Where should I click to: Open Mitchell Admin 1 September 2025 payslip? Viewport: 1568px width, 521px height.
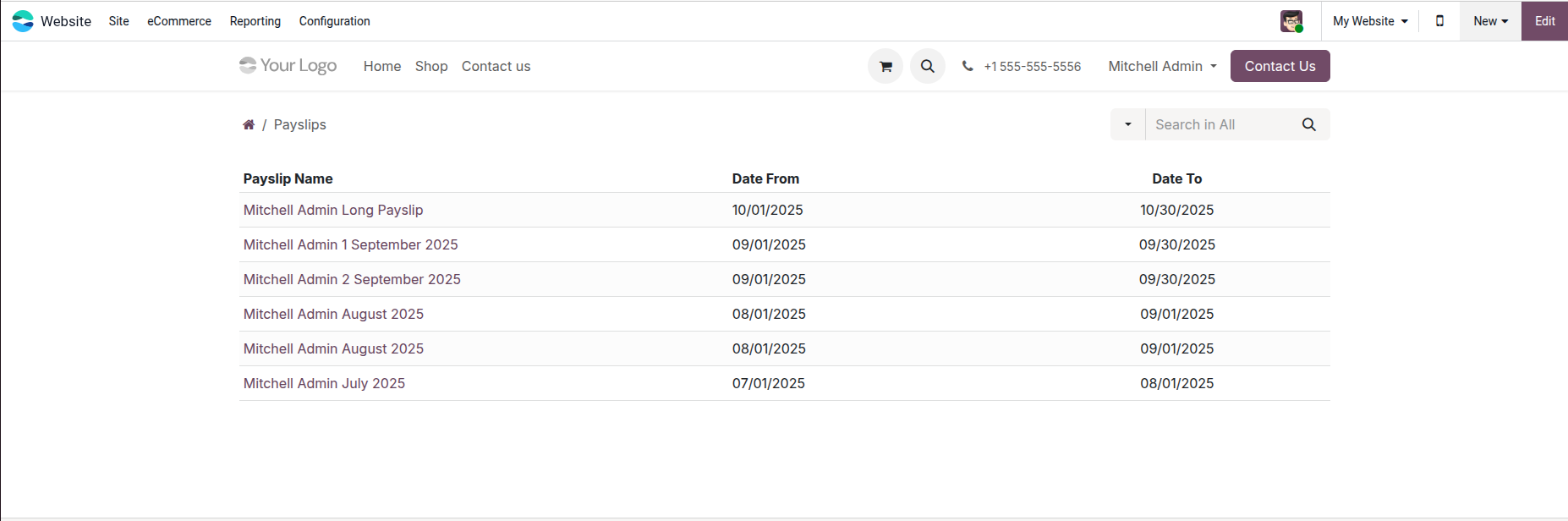pyautogui.click(x=351, y=244)
